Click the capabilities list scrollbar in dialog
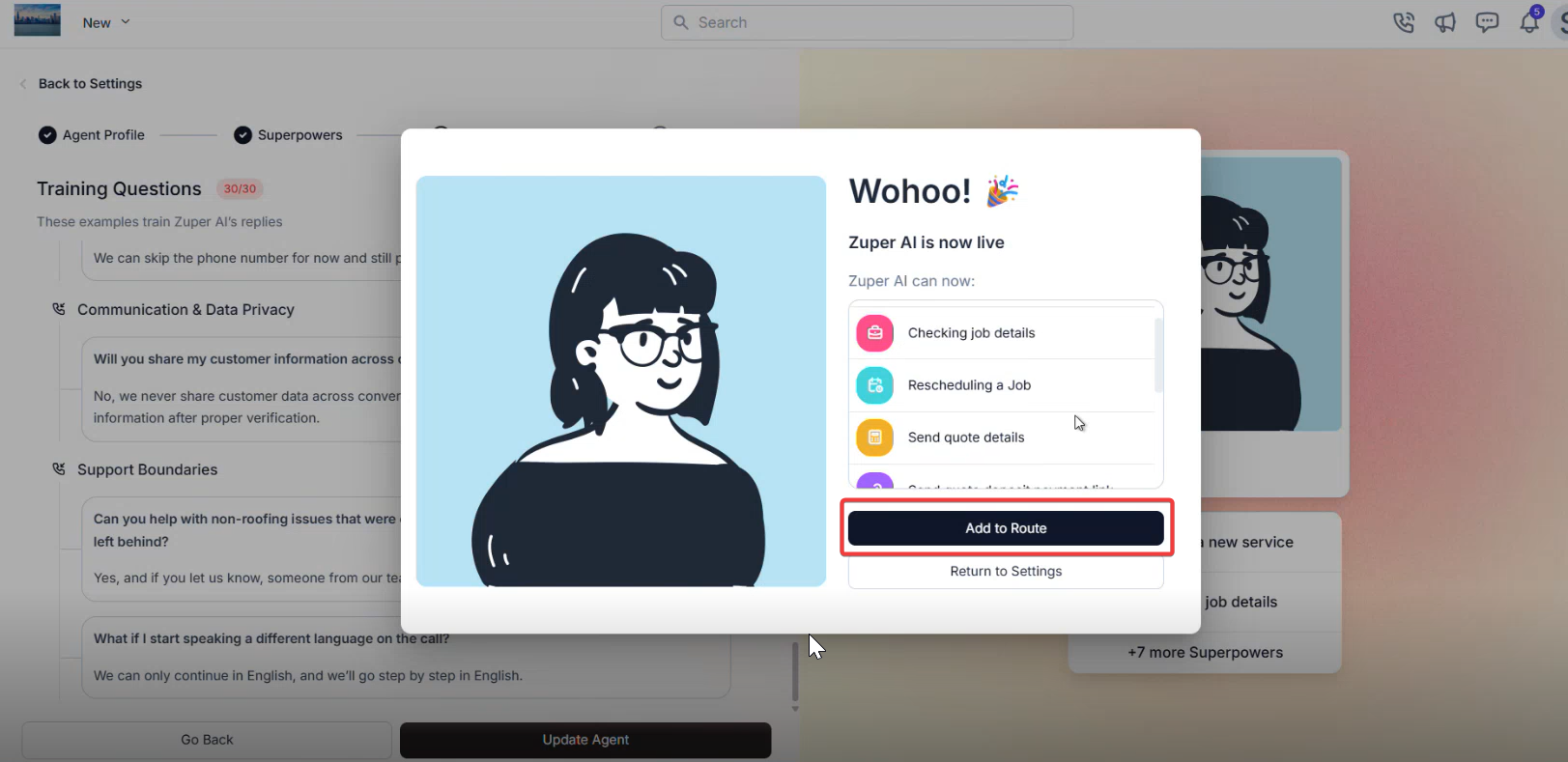The height and width of the screenshot is (762, 1568). (x=1158, y=355)
